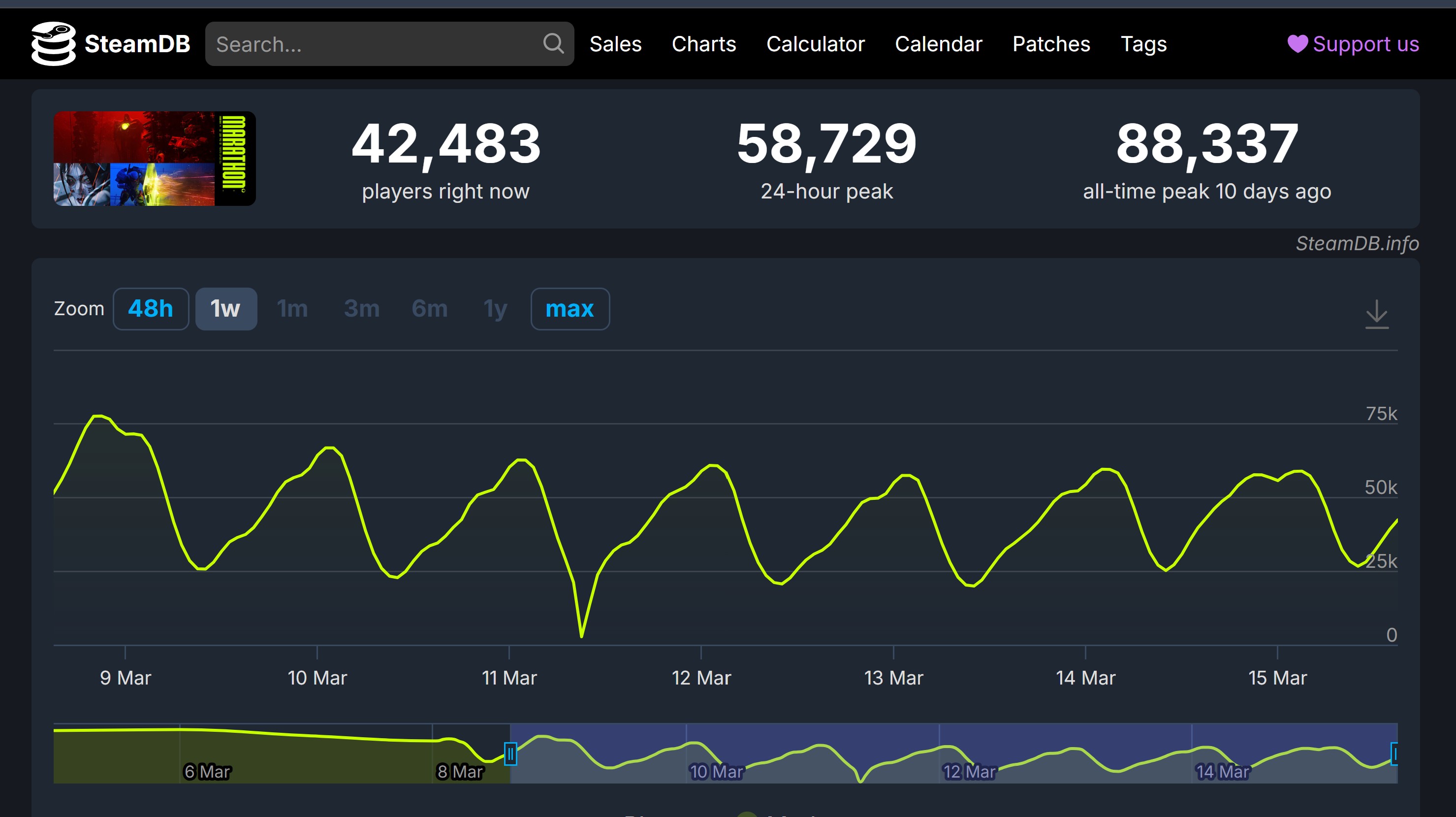The height and width of the screenshot is (817, 1456).
Task: Open the Calendar page
Action: (x=938, y=44)
